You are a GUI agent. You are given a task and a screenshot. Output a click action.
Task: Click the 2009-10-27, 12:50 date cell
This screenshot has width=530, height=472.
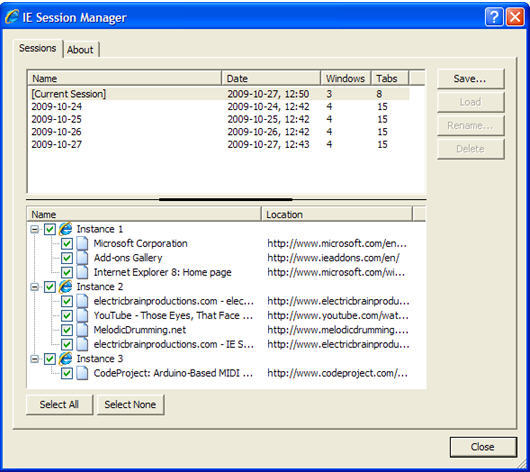click(x=268, y=94)
